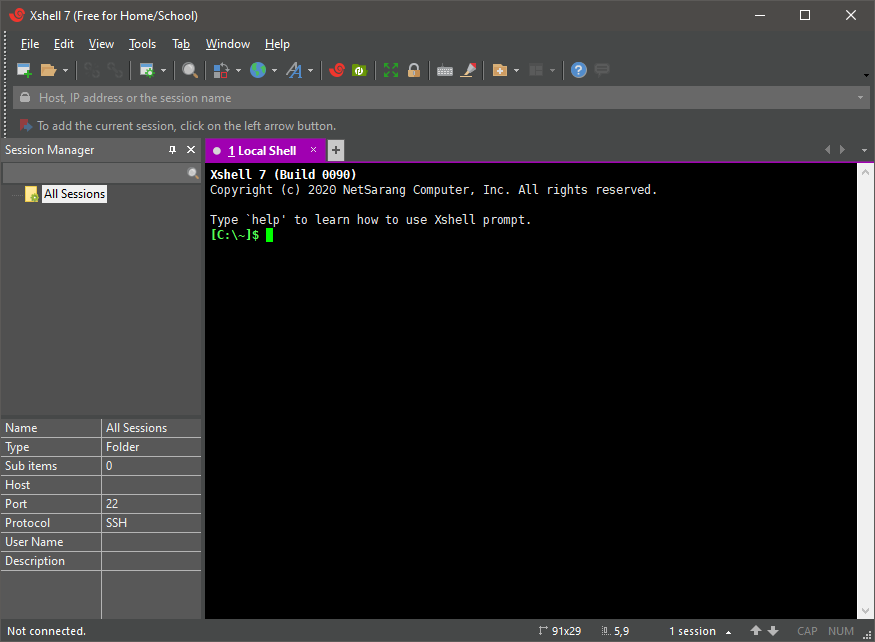Open the Edit menu
Image resolution: width=875 pixels, height=642 pixels.
pos(64,44)
